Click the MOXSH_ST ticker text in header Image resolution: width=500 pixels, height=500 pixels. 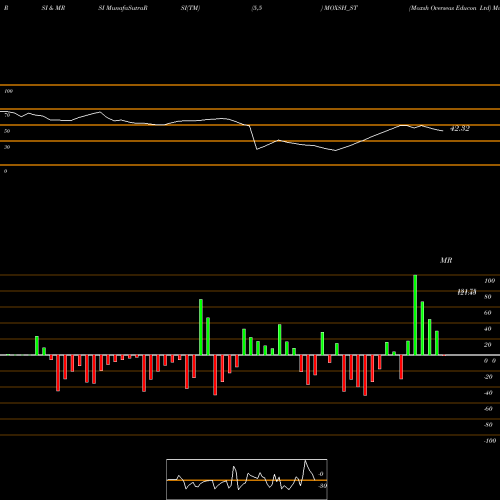340,8
